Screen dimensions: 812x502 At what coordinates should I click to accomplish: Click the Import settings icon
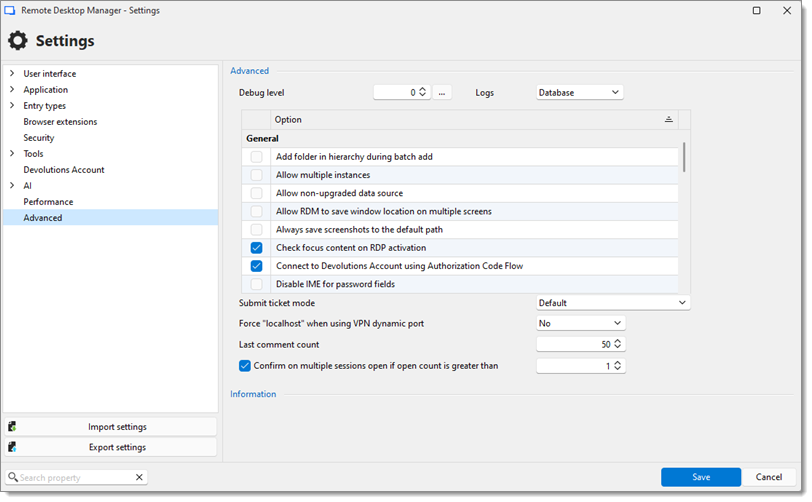(x=12, y=427)
